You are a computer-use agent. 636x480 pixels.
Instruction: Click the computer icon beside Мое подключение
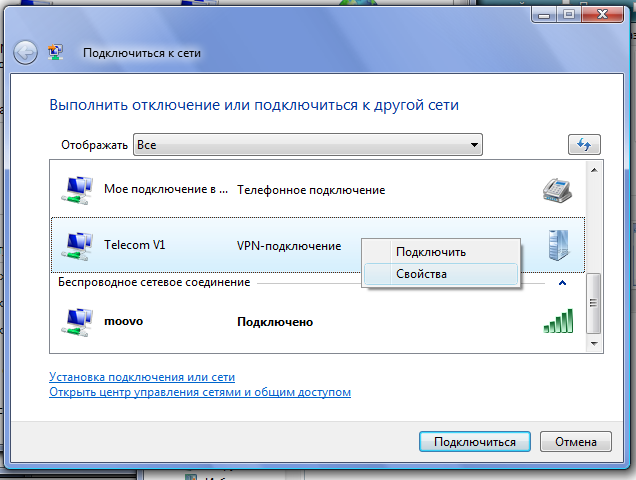pyautogui.click(x=77, y=190)
